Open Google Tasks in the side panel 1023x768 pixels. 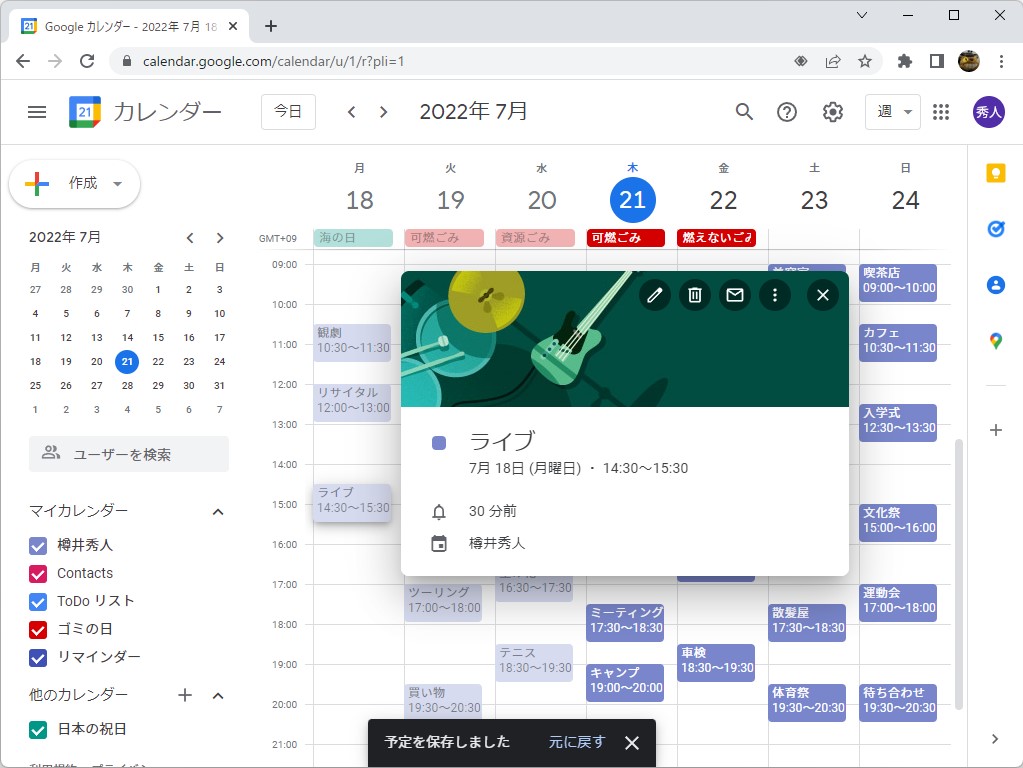[995, 228]
